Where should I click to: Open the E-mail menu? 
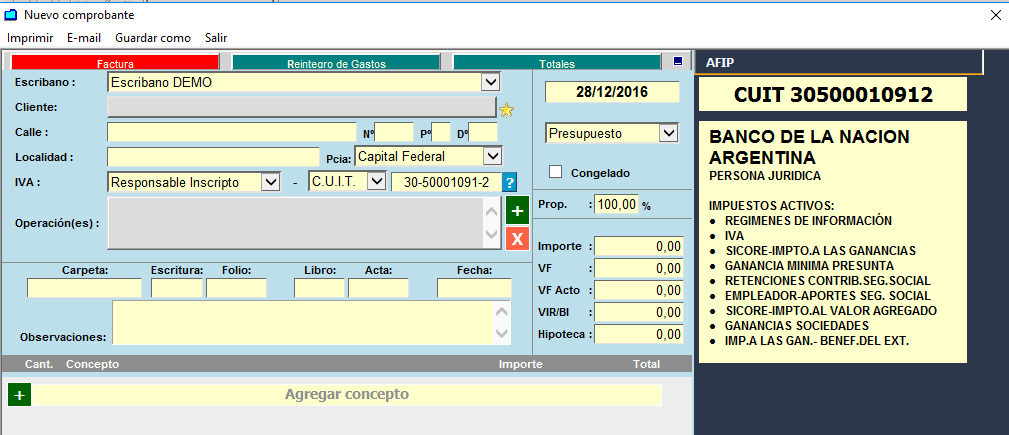click(x=84, y=38)
